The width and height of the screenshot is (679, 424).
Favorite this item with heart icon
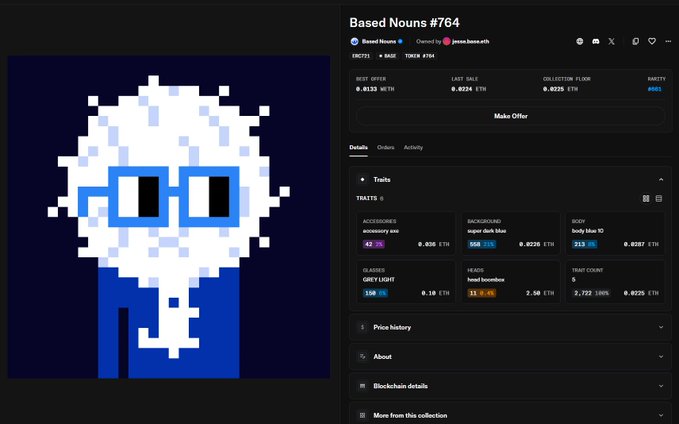652,41
